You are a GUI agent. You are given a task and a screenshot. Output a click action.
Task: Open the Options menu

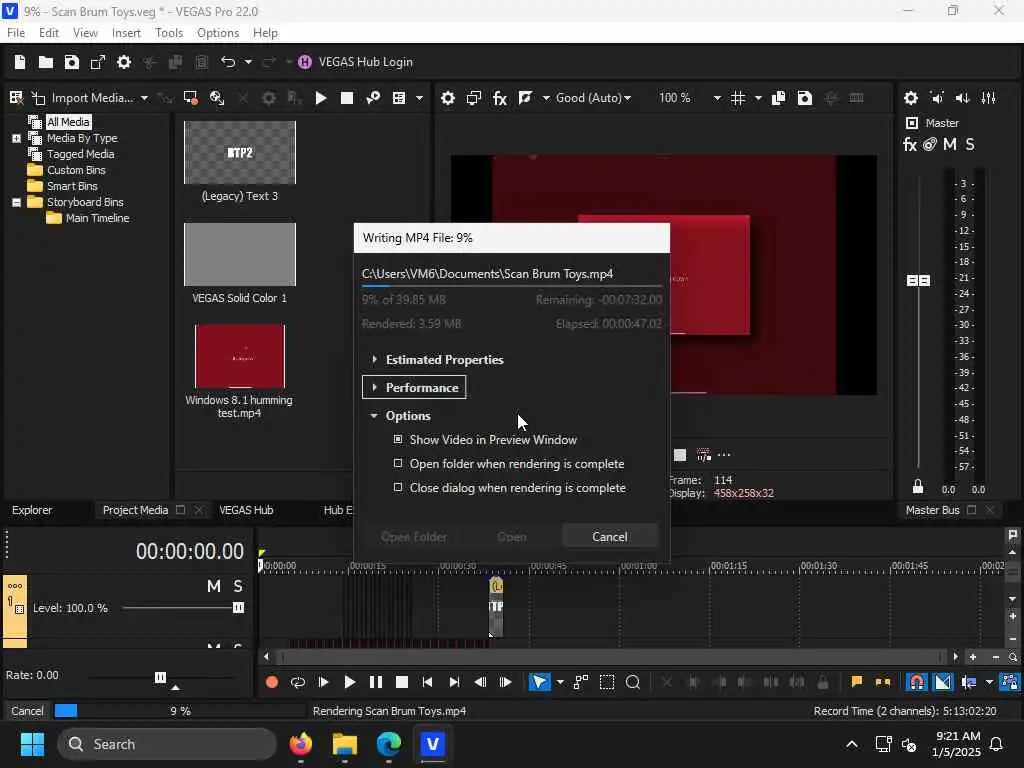tap(218, 33)
